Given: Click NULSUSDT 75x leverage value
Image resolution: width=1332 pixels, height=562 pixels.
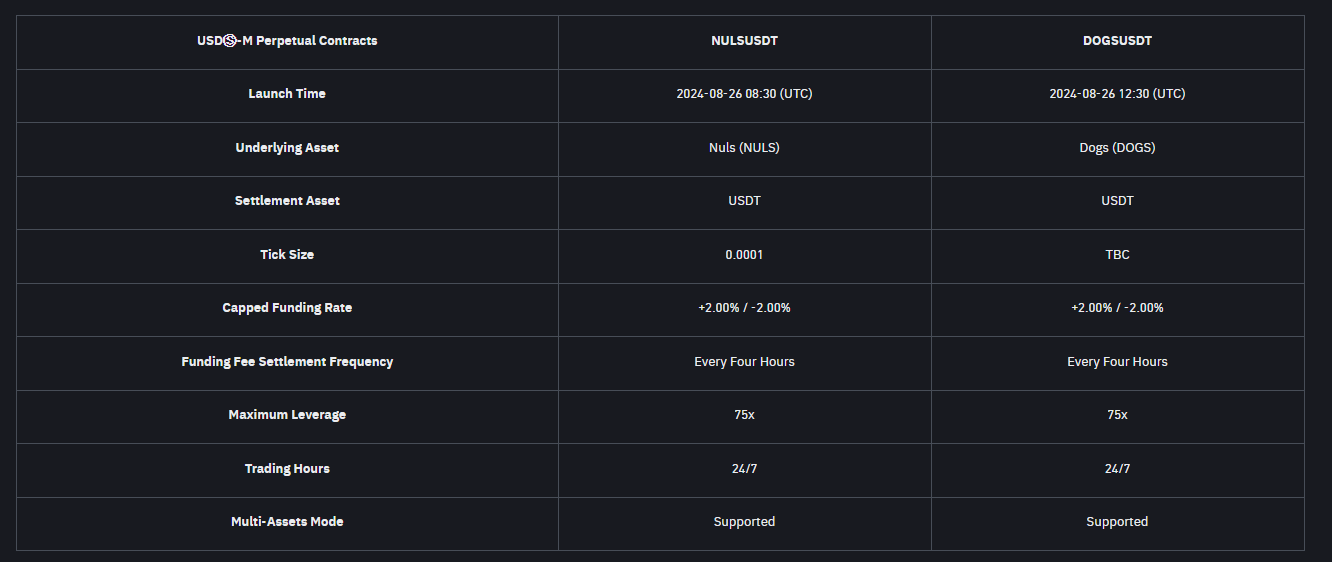Looking at the screenshot, I should tap(744, 415).
